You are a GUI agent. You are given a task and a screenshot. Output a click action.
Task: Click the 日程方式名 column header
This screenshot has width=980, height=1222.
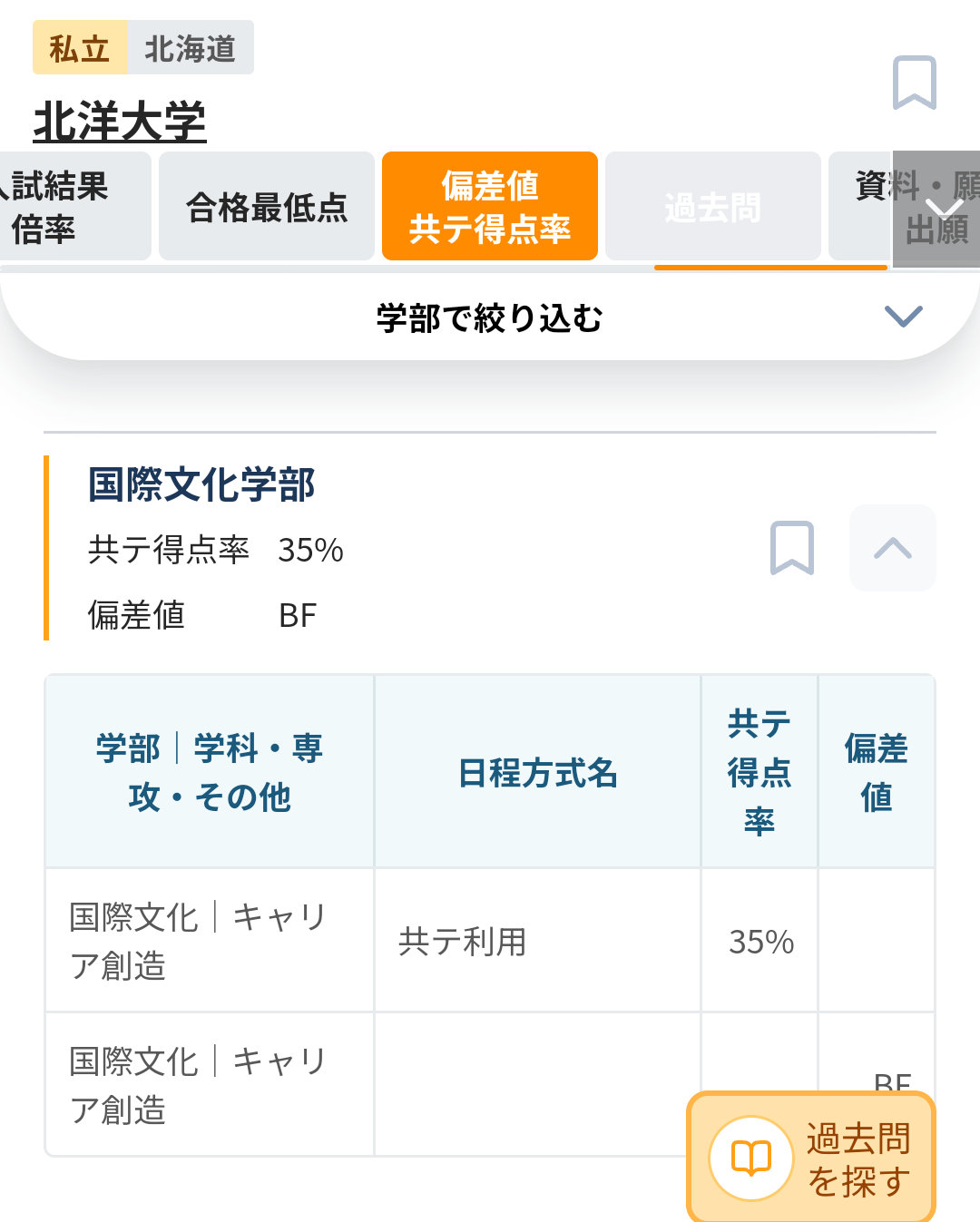(537, 772)
